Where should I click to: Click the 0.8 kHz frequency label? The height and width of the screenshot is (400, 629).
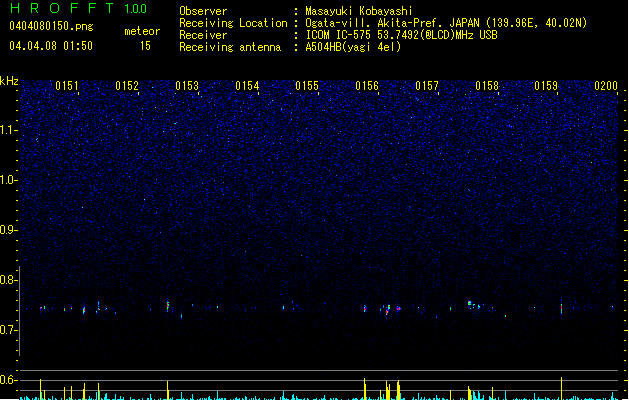tap(8, 280)
